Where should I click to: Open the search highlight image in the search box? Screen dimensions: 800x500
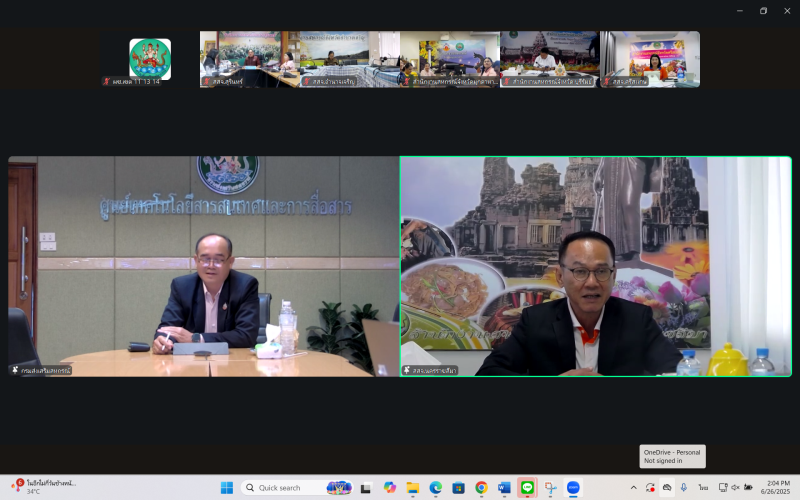(x=339, y=488)
